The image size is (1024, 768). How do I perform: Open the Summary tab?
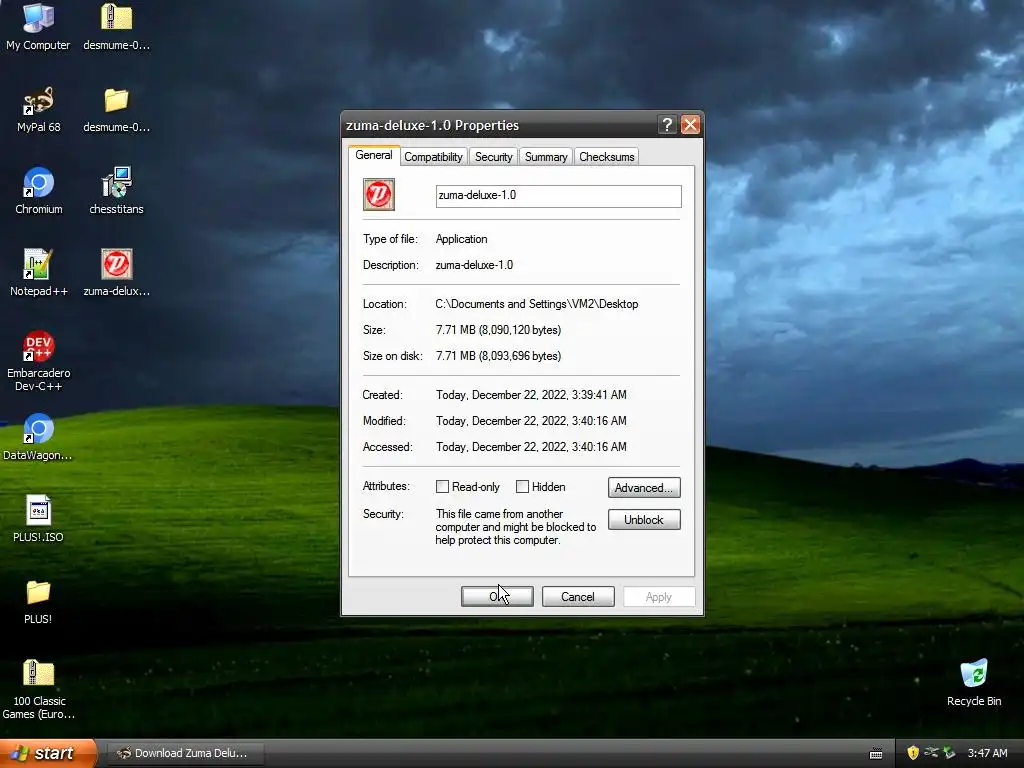click(x=546, y=157)
